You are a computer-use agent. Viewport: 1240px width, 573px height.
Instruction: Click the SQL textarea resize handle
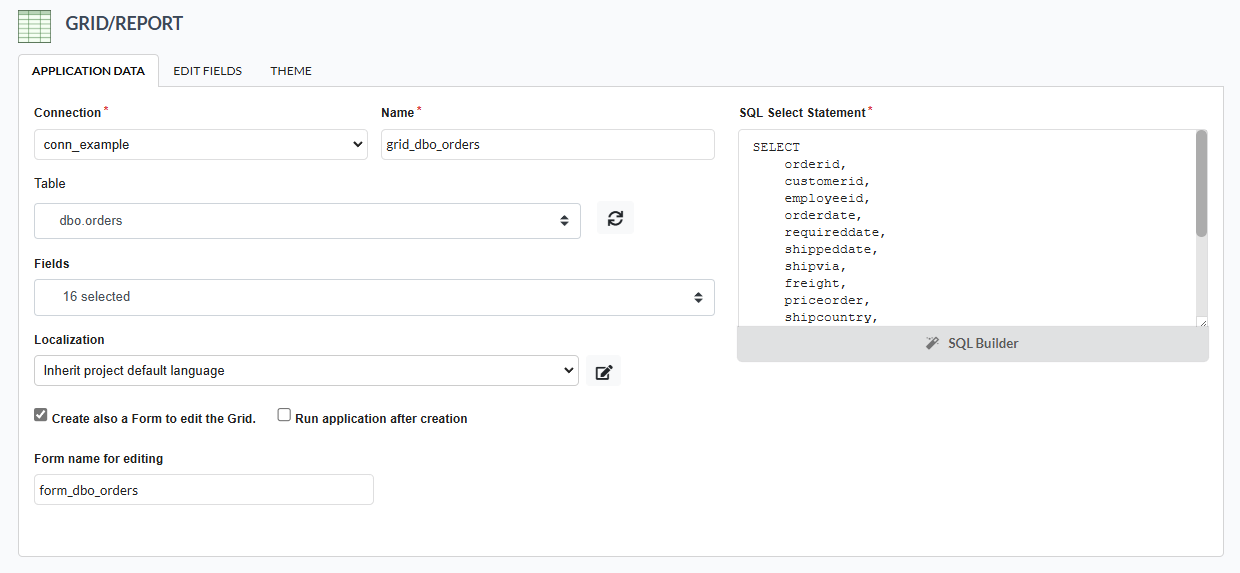[1202, 322]
